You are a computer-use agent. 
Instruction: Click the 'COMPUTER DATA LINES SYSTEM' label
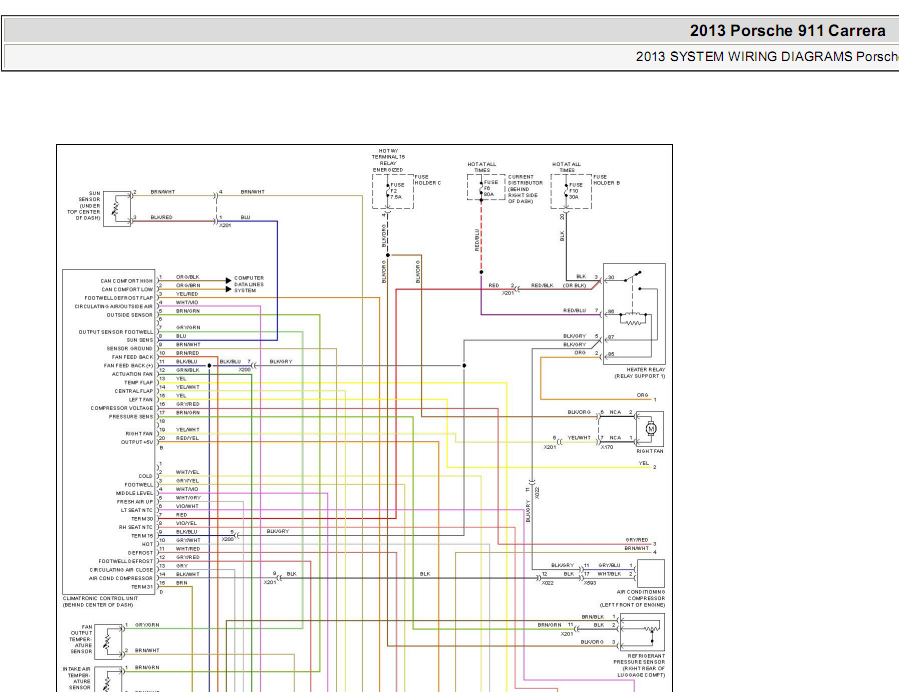click(x=249, y=284)
